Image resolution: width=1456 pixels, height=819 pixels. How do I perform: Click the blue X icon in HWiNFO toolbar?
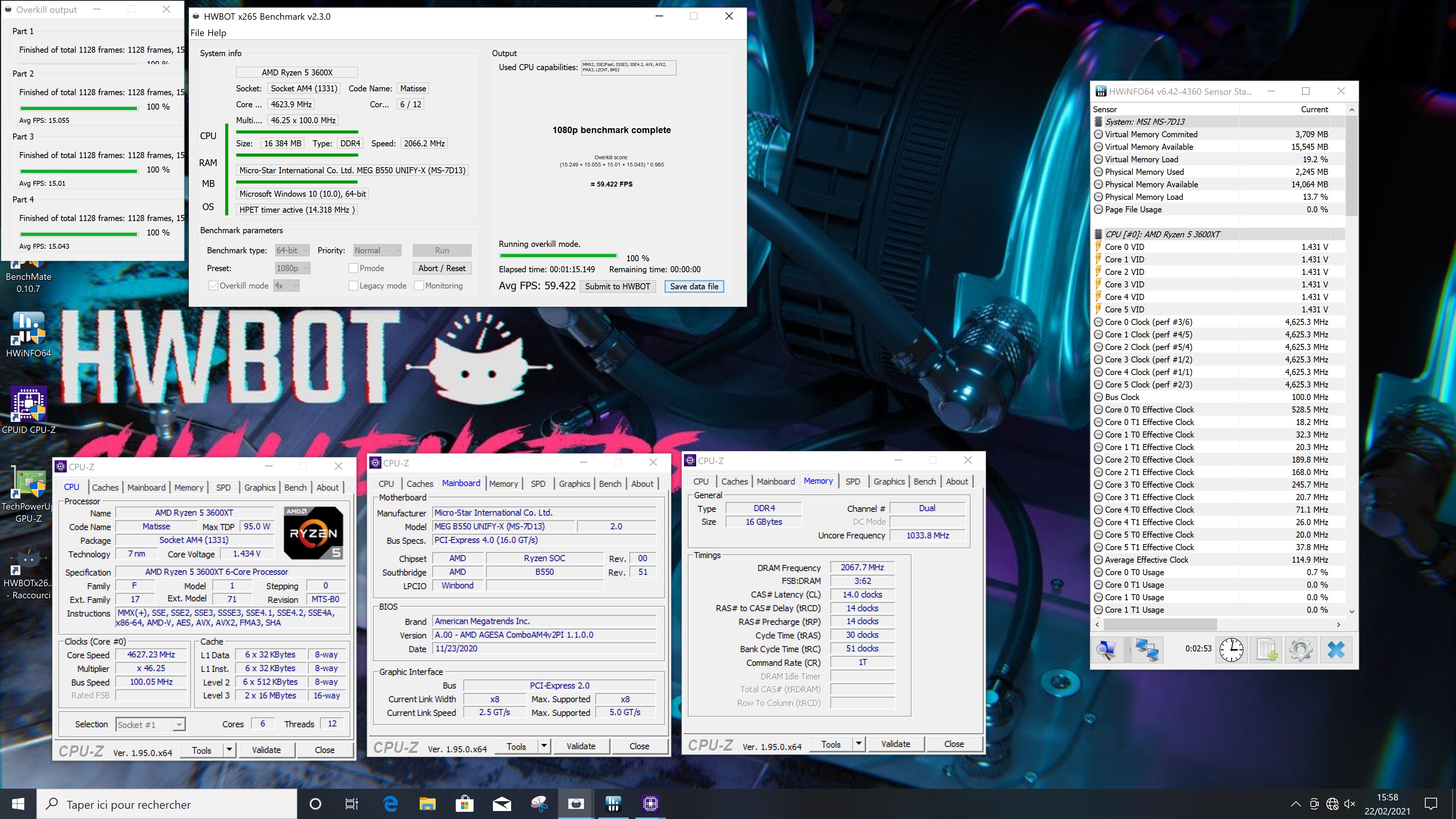[x=1336, y=650]
